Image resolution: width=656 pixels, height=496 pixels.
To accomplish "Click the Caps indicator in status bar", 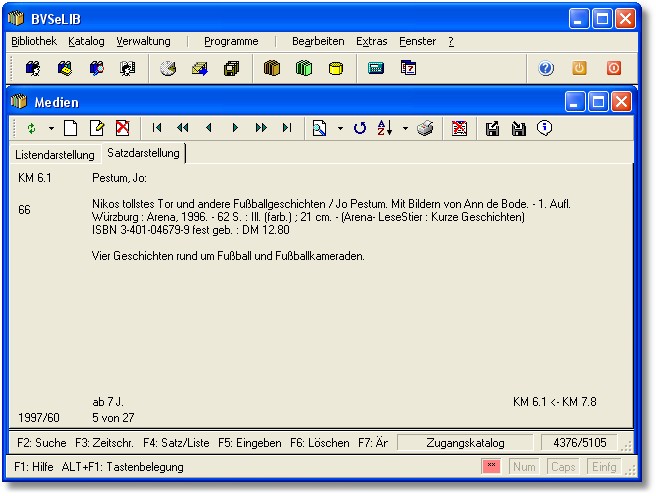I will (x=563, y=467).
